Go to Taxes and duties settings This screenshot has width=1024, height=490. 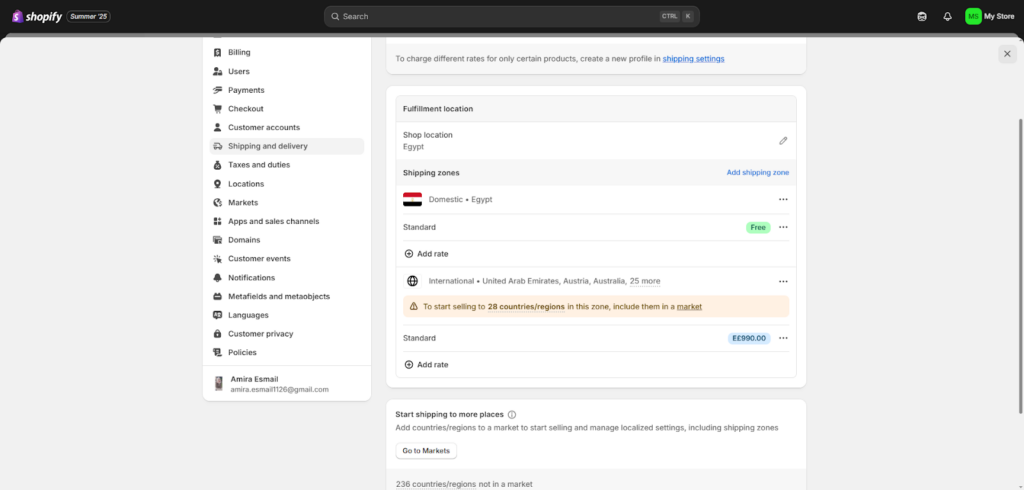[x=258, y=165]
